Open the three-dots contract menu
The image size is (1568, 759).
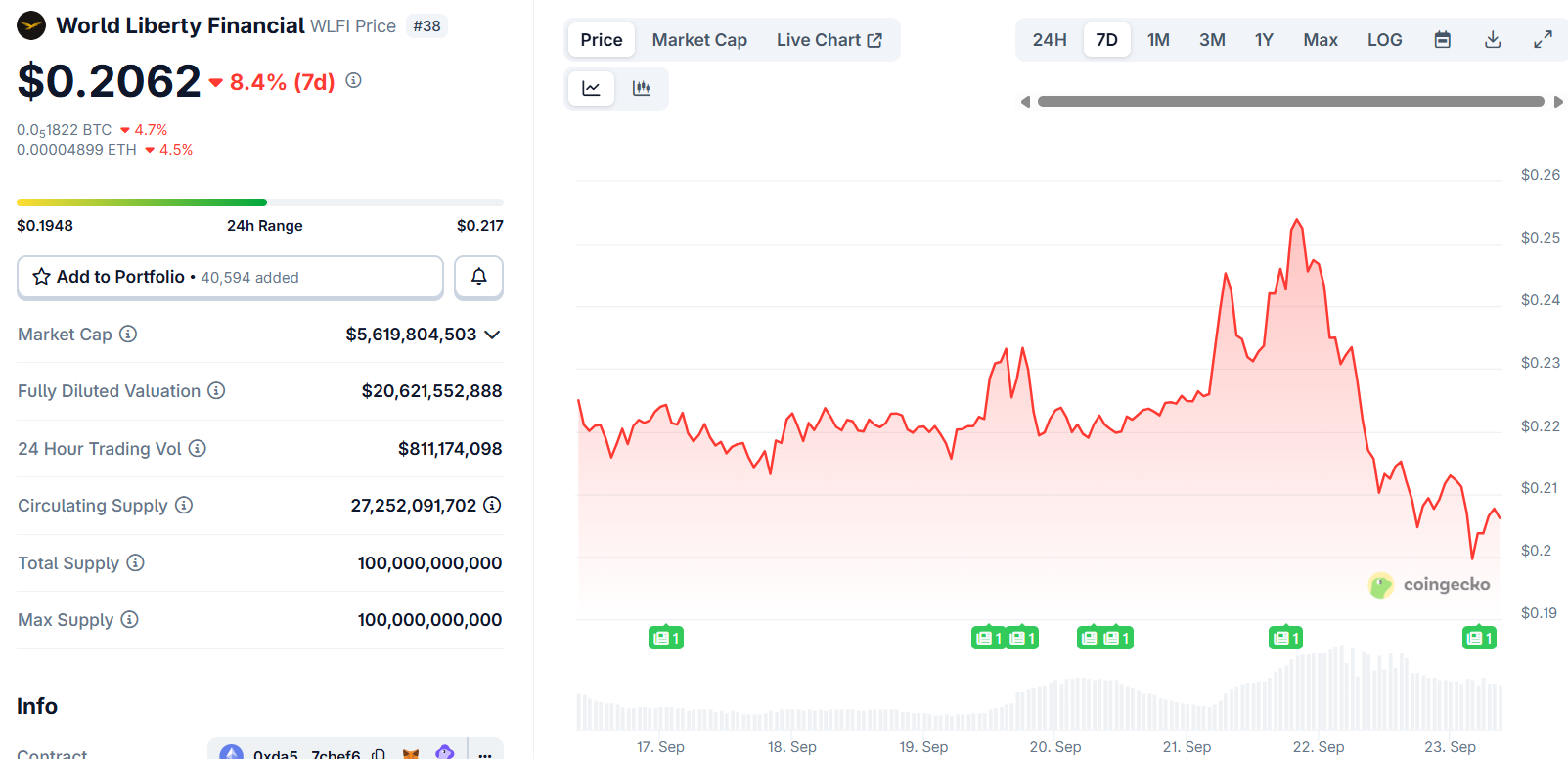[x=485, y=754]
